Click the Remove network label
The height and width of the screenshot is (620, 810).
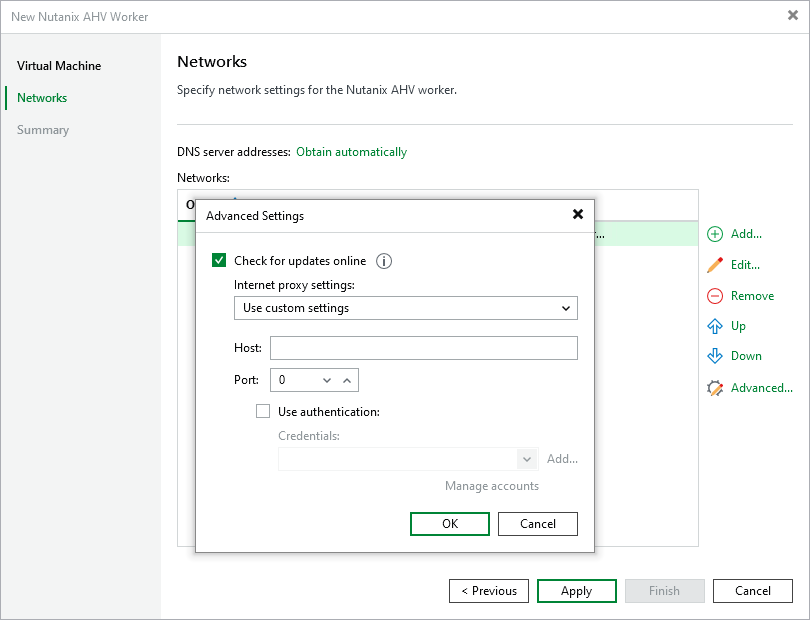[752, 296]
